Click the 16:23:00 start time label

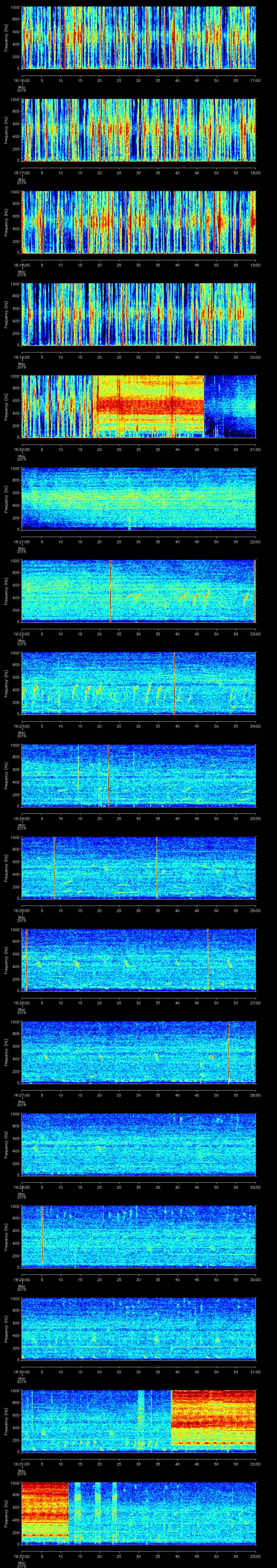click(x=21, y=726)
